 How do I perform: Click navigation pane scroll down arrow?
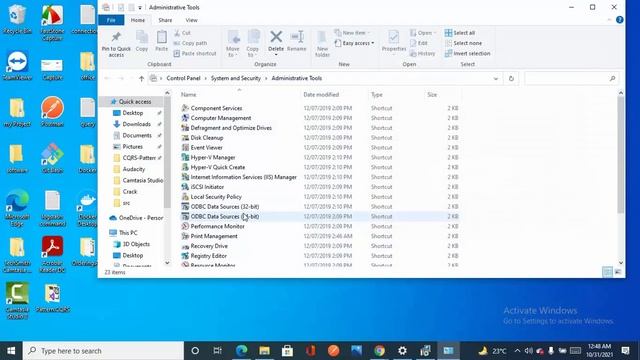167,263
